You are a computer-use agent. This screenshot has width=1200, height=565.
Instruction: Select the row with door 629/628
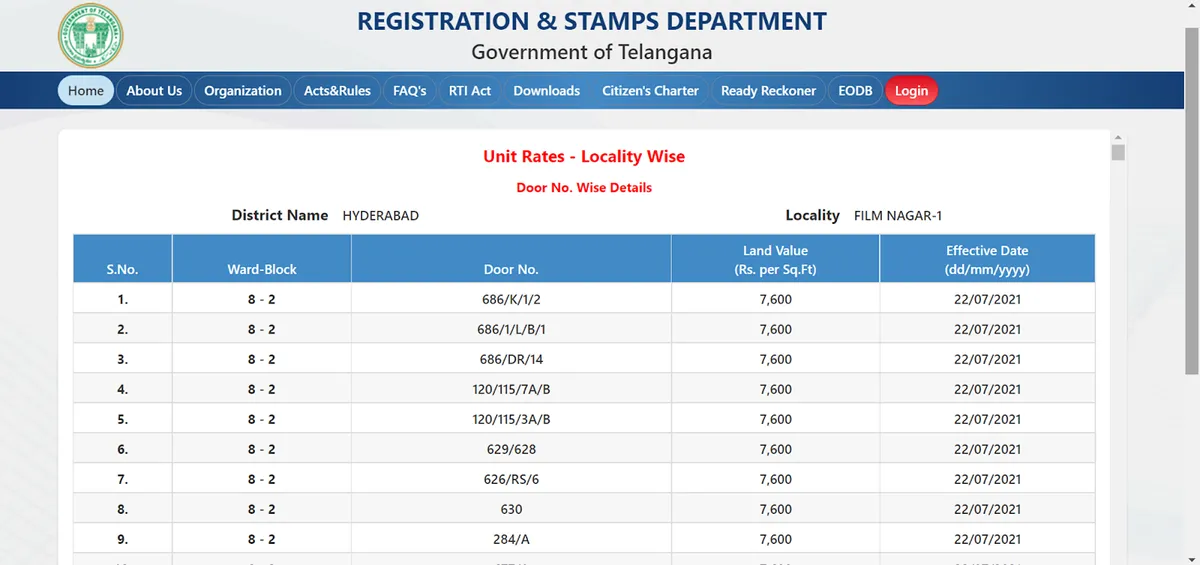511,449
